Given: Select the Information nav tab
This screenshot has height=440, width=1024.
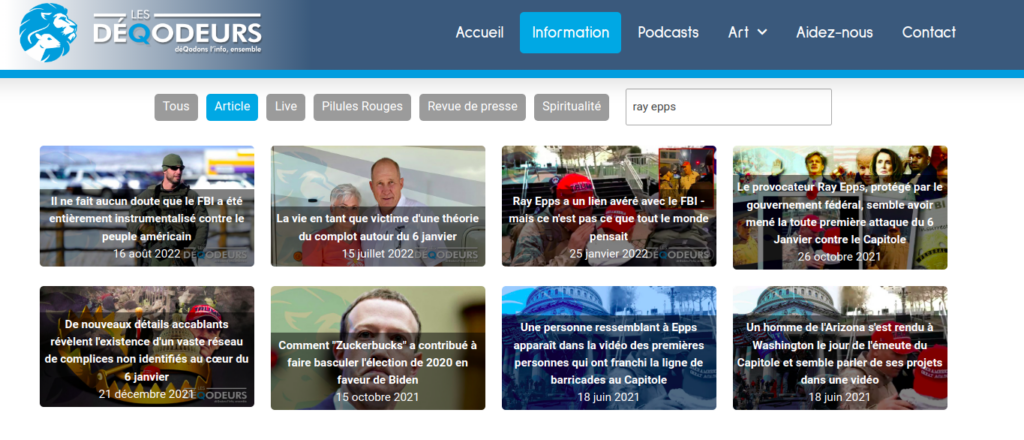Looking at the screenshot, I should pyautogui.click(x=570, y=33).
